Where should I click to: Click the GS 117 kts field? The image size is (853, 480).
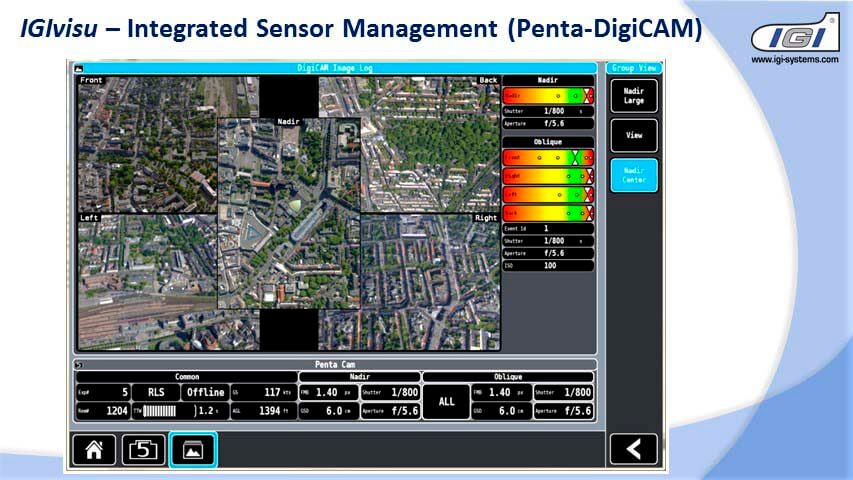point(264,392)
